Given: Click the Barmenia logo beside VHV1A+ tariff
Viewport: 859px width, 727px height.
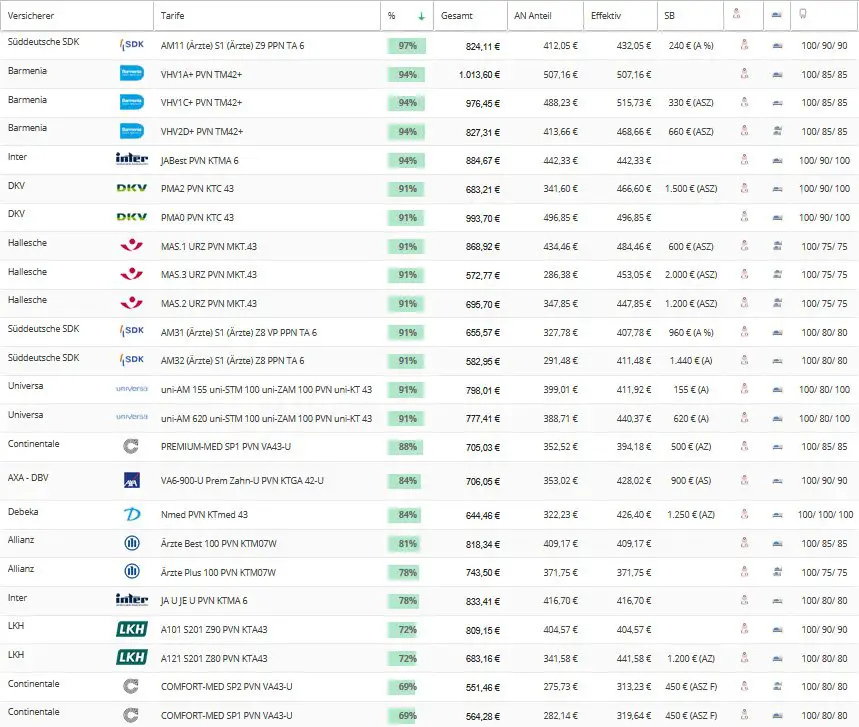Looking at the screenshot, I should 131,73.
